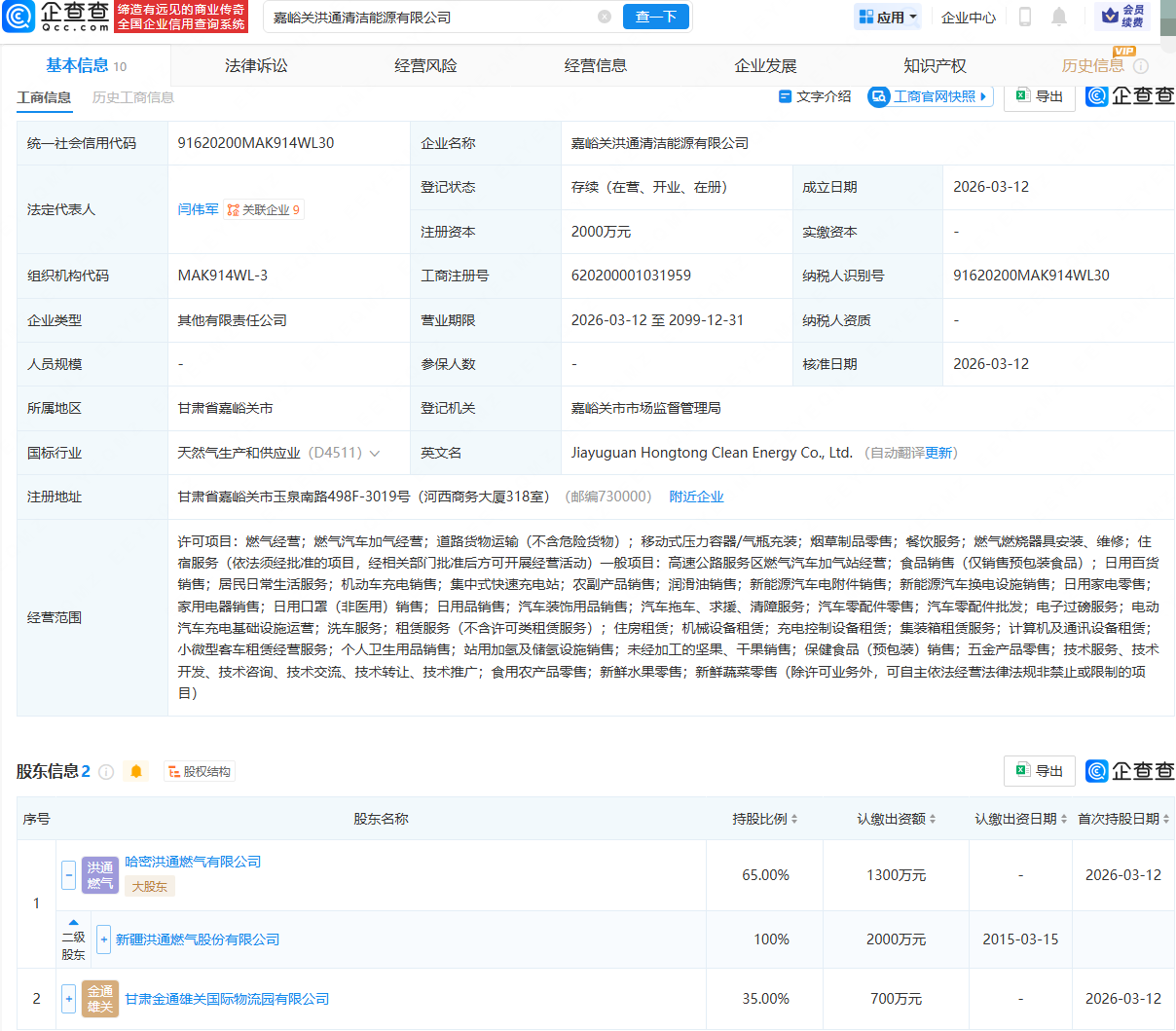The width and height of the screenshot is (1176, 1031).
Task: Open the 应用 apps dropdown
Action: point(887,17)
